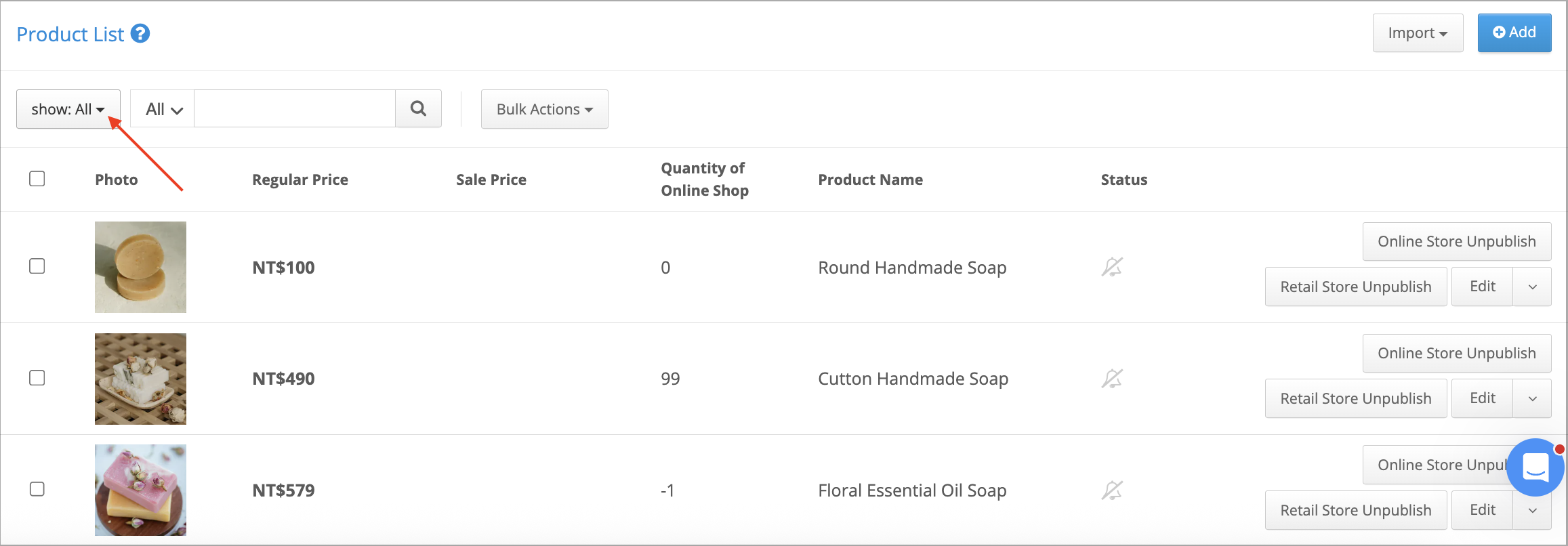Expand Cutton Handmade Soap edit options arrow
Viewport: 1568px width, 546px height.
1533,398
